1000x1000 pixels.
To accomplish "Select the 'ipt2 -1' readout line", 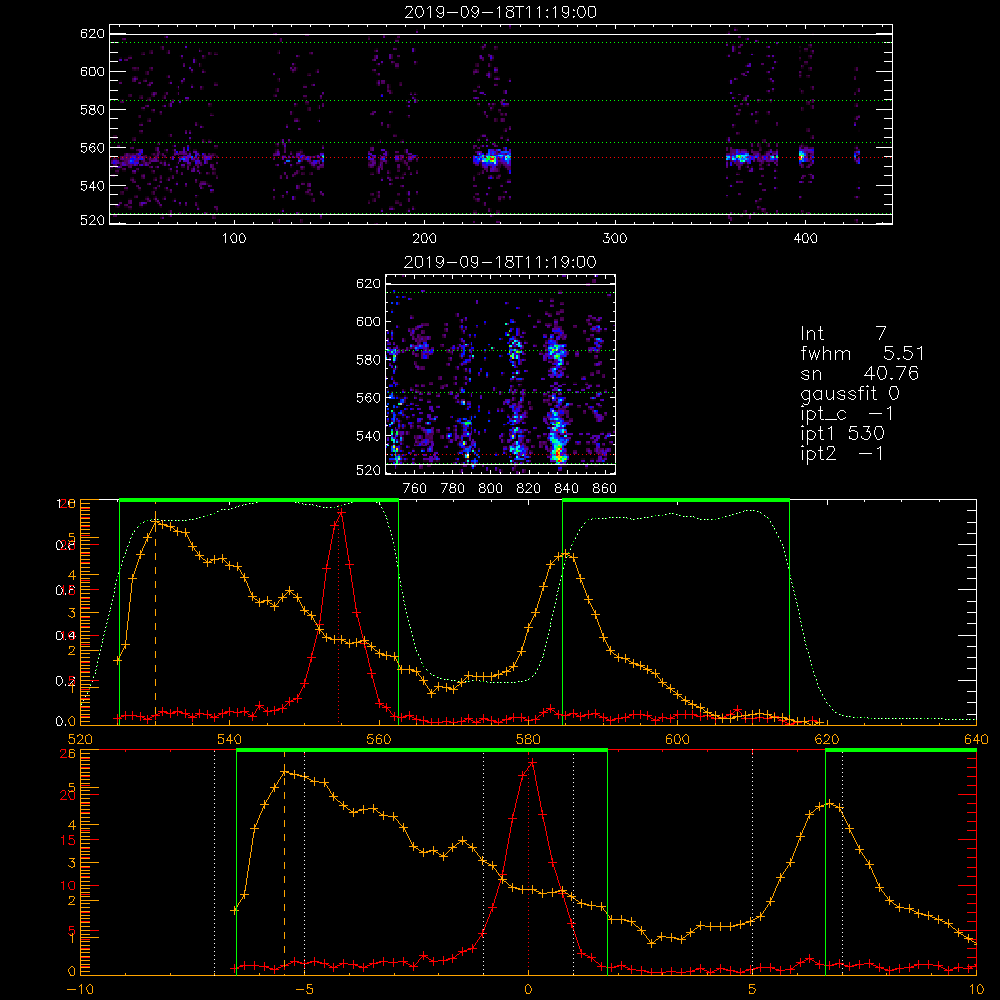I will pyautogui.click(x=842, y=453).
